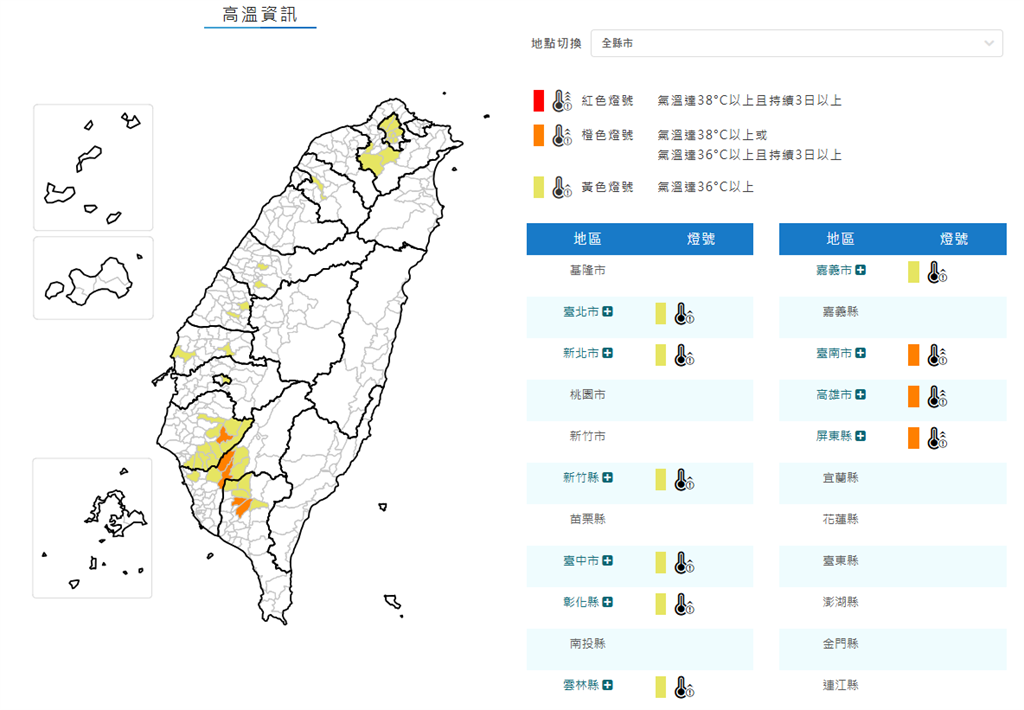Open the 嘉義市 link

[x=835, y=270]
